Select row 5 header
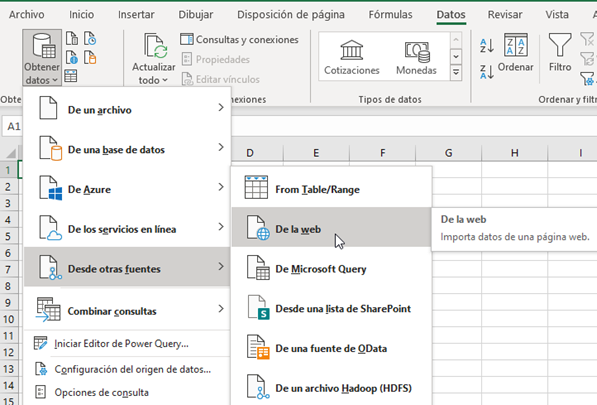The image size is (597, 405). pos(8,236)
